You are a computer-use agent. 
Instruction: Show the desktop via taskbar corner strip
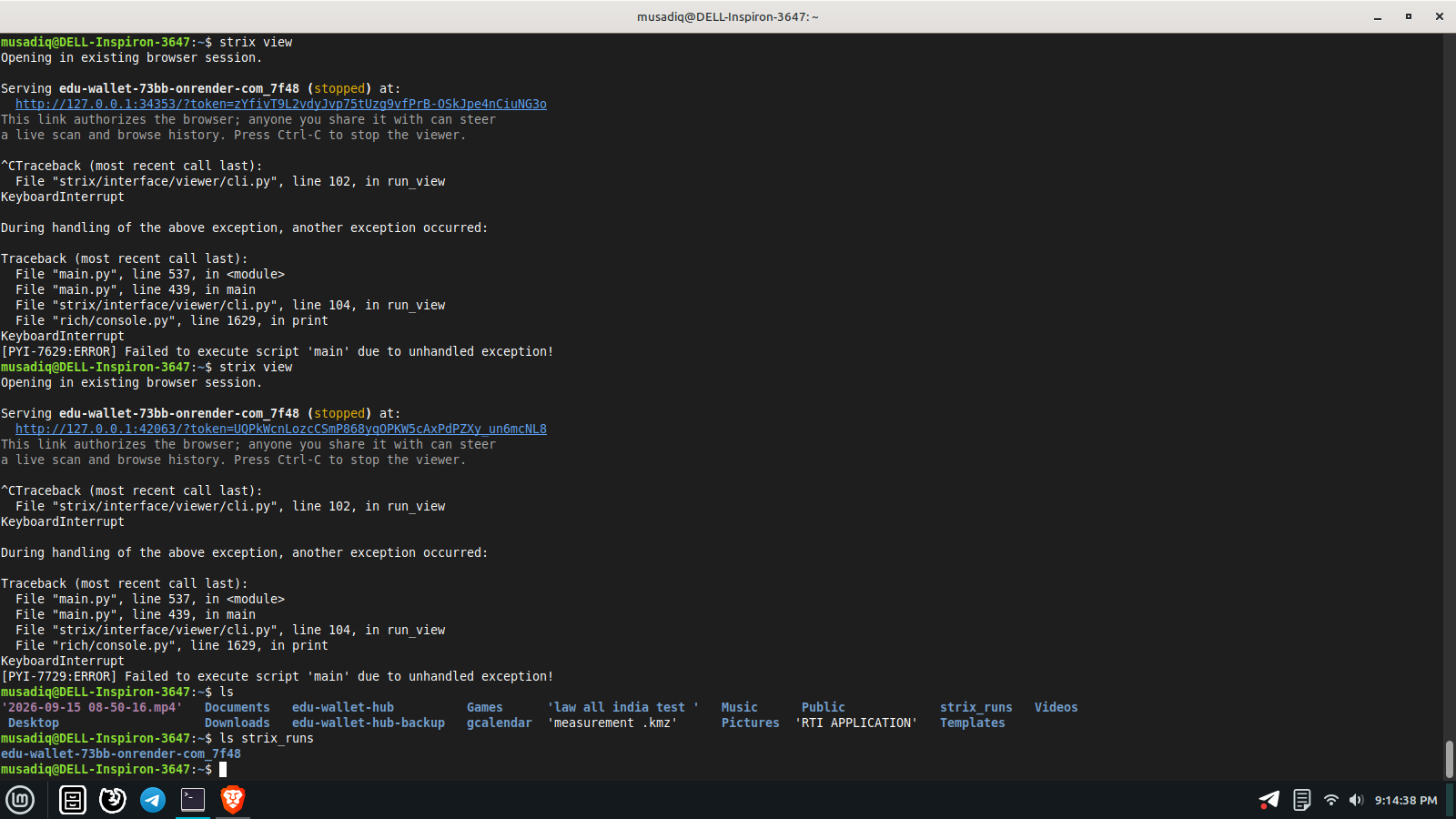click(1450, 800)
